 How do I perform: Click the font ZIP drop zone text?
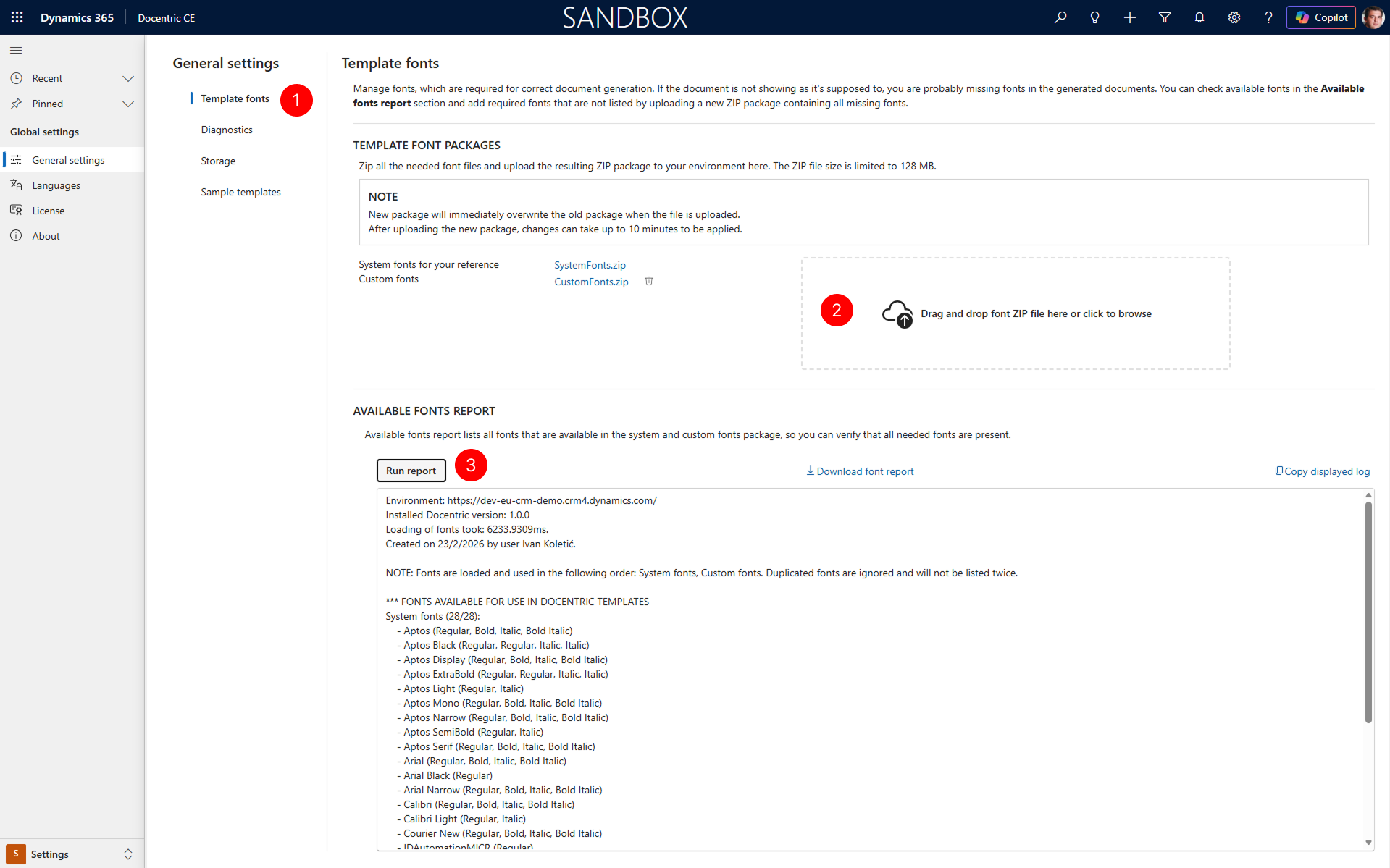tap(1036, 313)
